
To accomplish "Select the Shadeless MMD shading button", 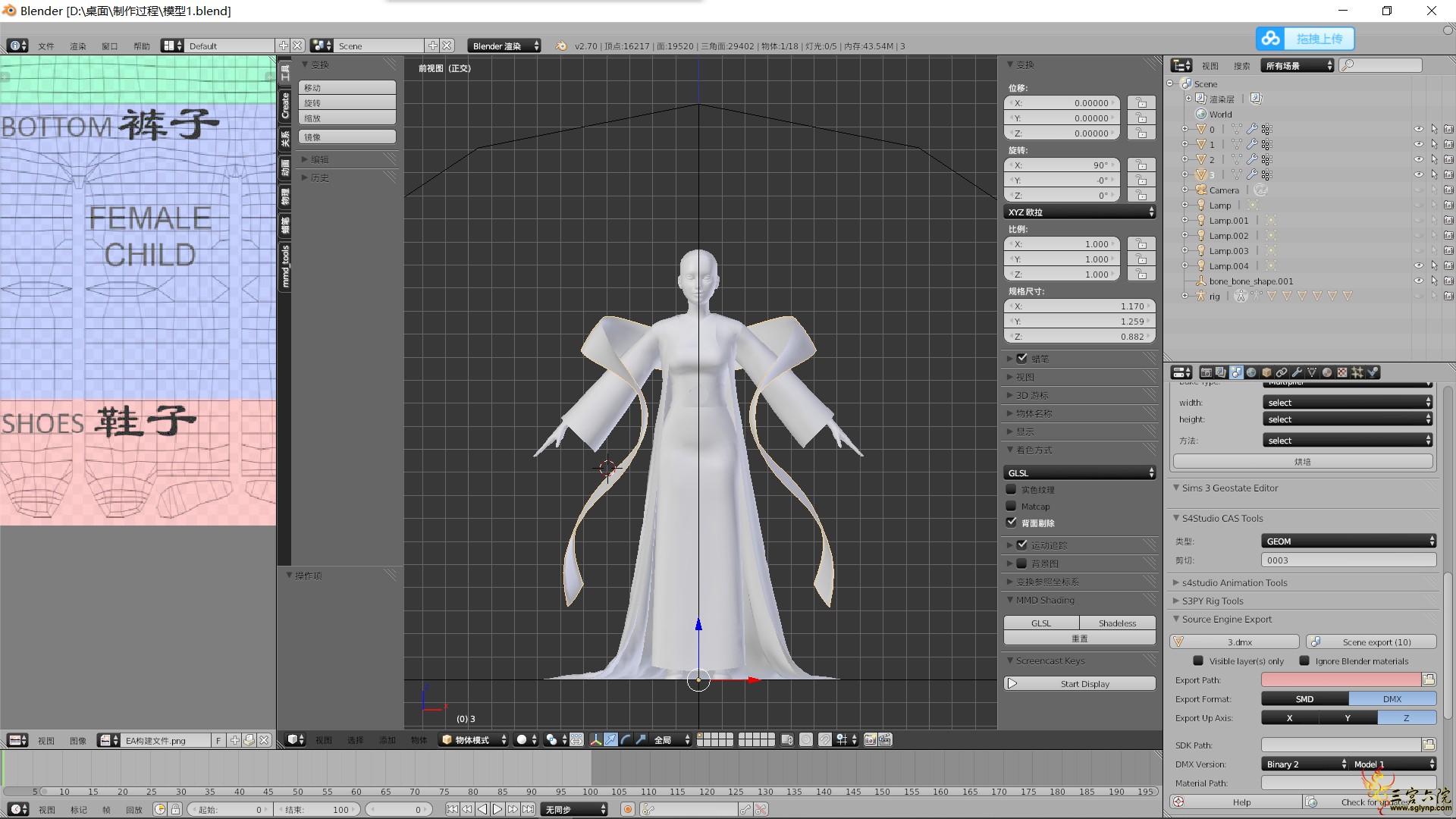I will coord(1118,623).
